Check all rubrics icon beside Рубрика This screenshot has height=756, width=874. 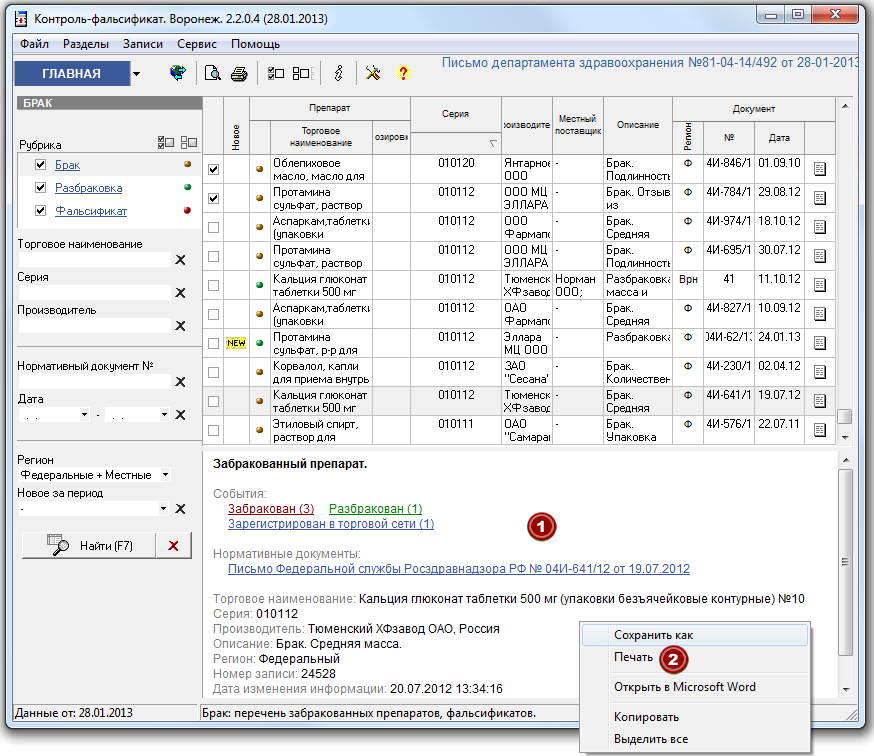(x=166, y=143)
